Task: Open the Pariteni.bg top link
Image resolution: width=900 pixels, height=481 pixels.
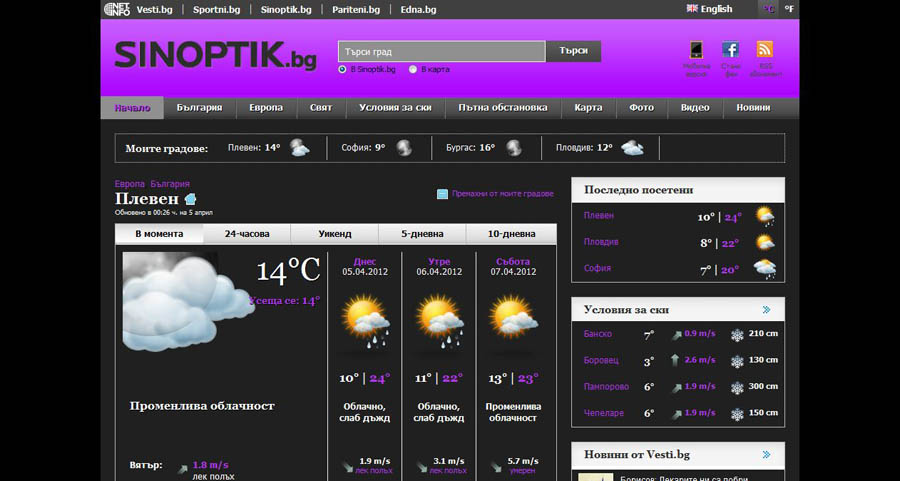Action: click(x=356, y=10)
